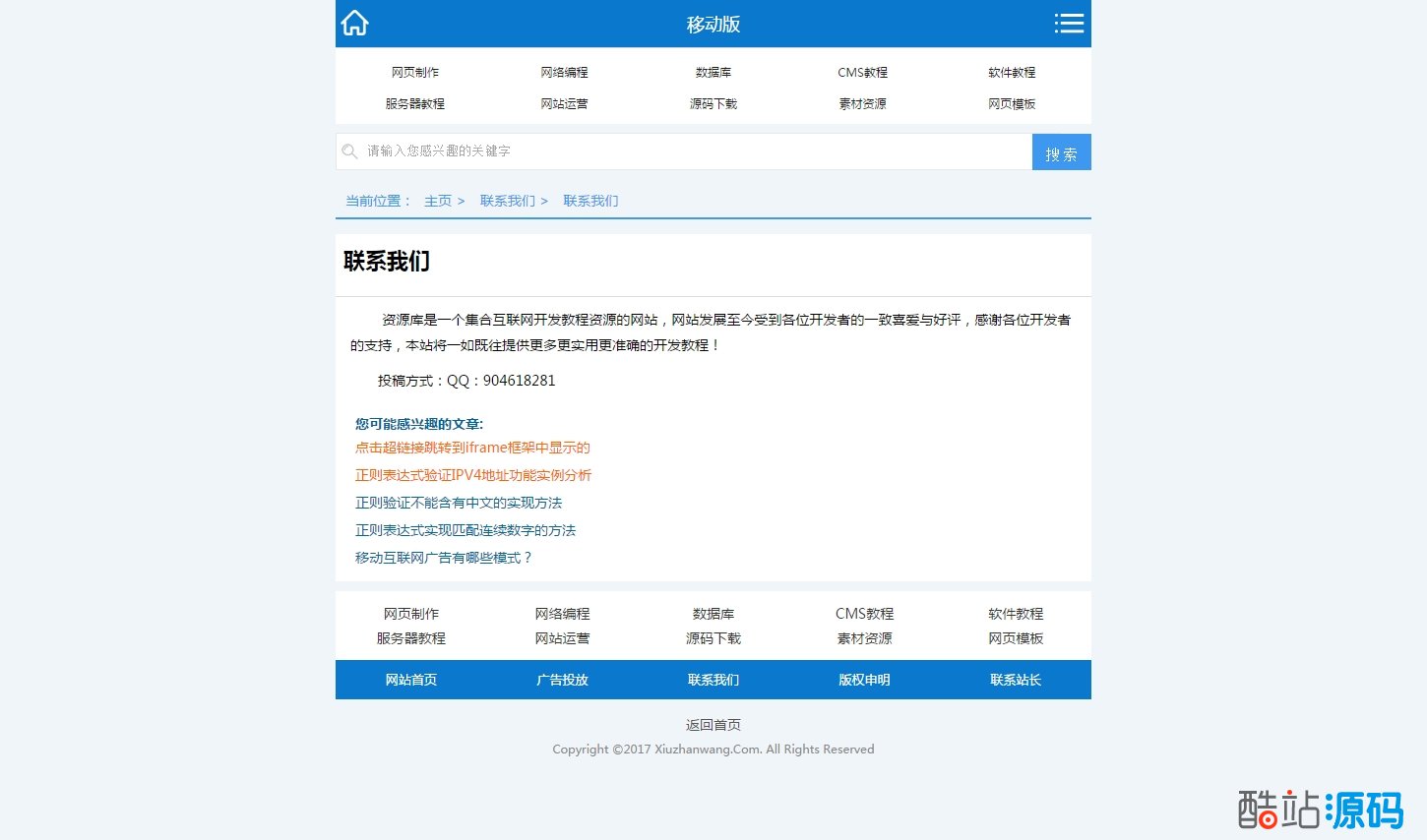Screen dimensions: 1427x840
Task: Select 网站首页 in blue footer bar
Action: pos(411,680)
